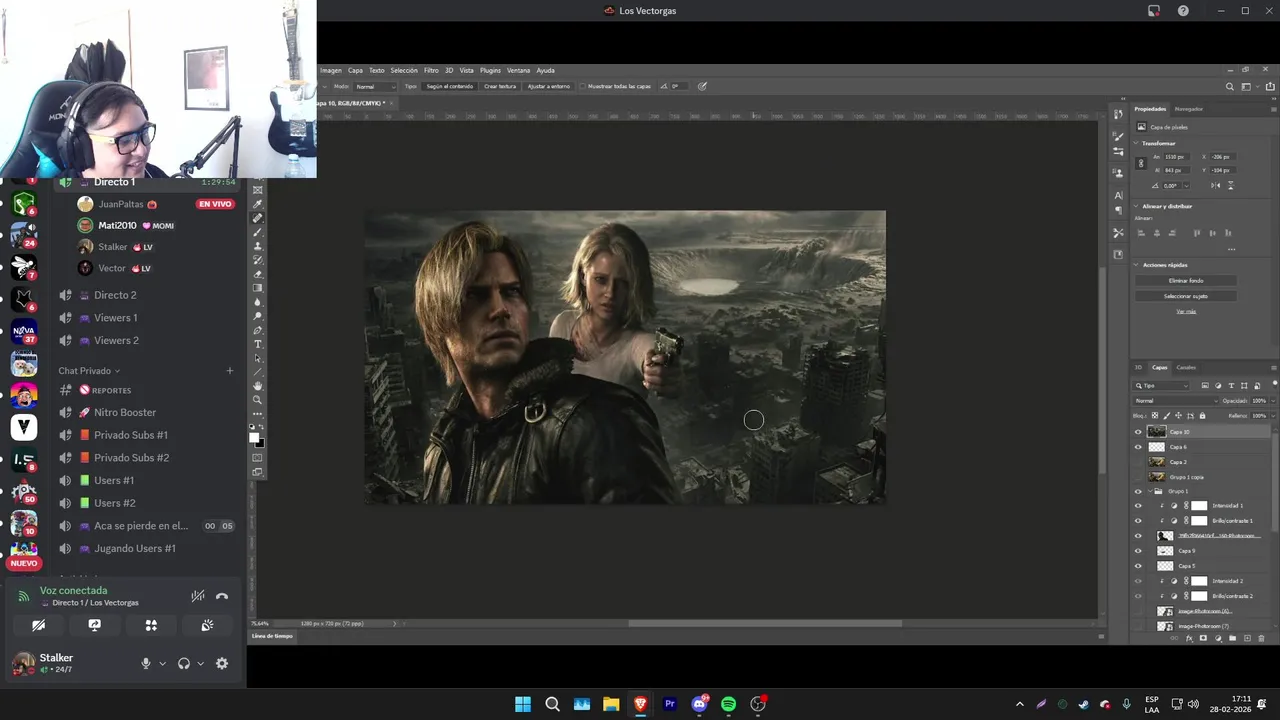Select the Hand tool
Screen dimensions: 1280x720
[x=258, y=386]
